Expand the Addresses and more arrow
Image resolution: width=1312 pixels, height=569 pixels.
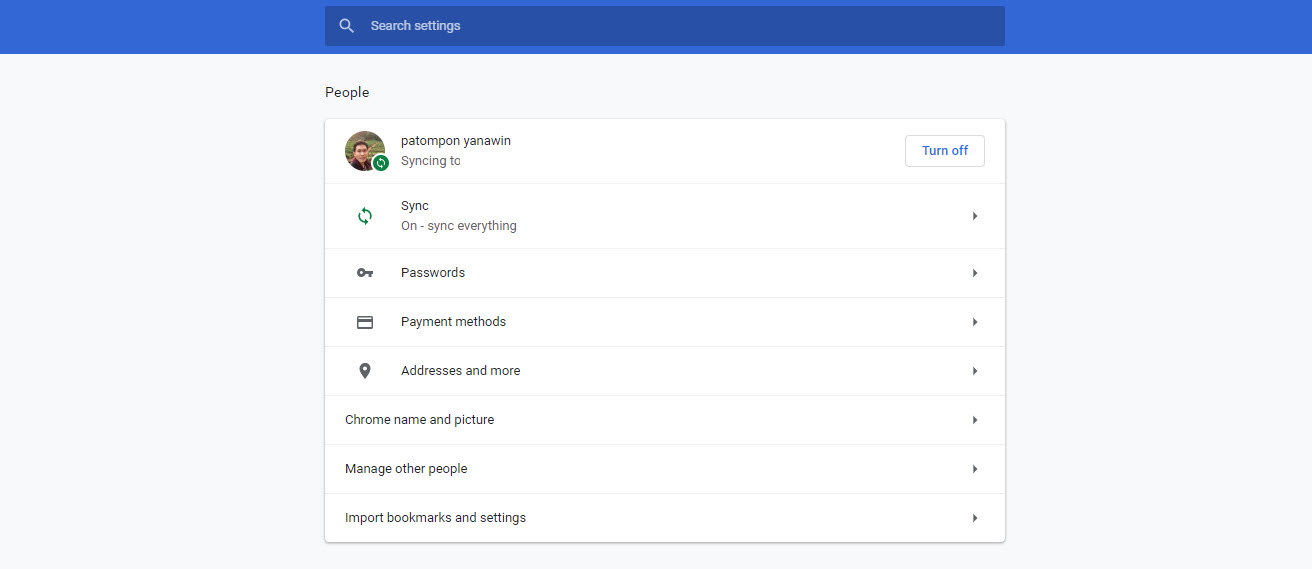[x=975, y=371]
